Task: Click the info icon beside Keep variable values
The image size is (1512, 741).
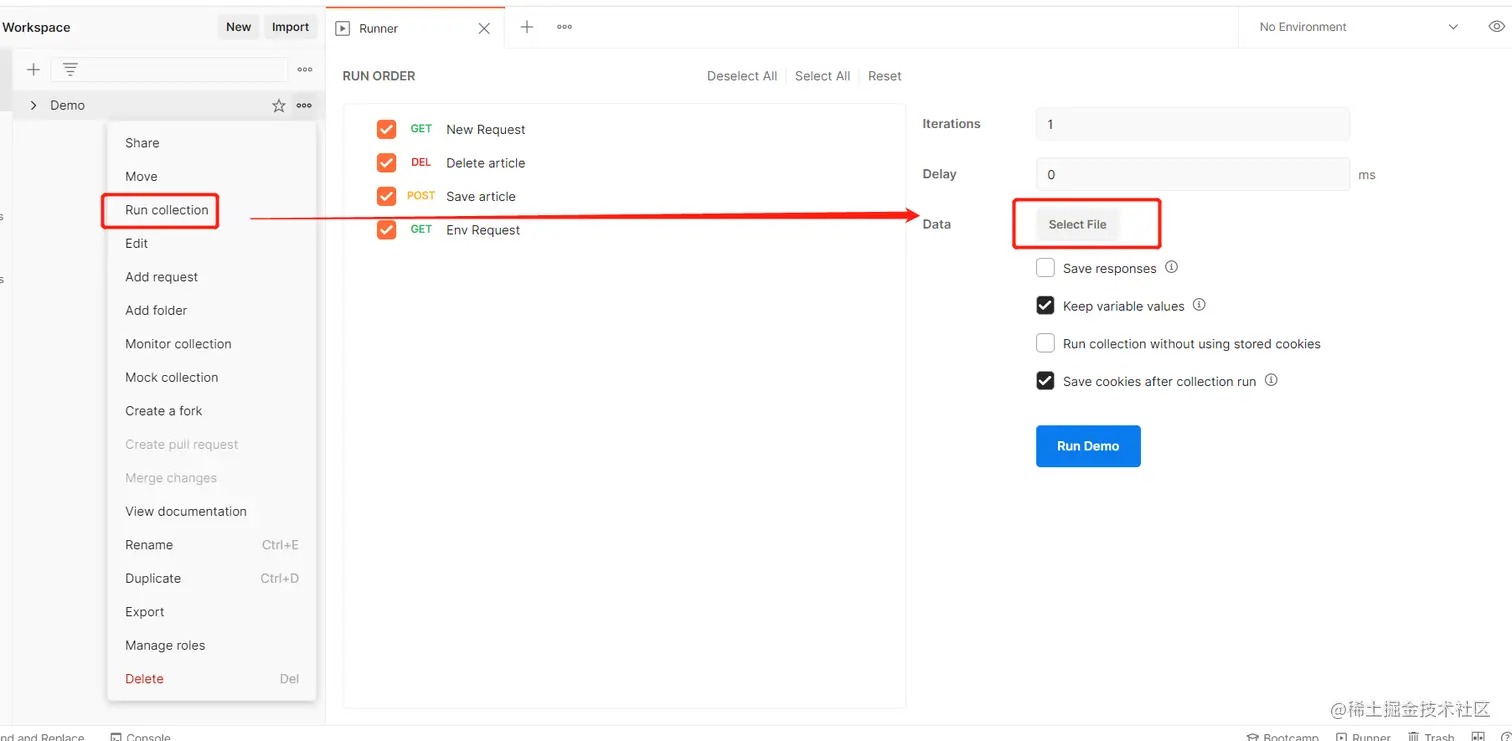Action: pyautogui.click(x=1199, y=305)
